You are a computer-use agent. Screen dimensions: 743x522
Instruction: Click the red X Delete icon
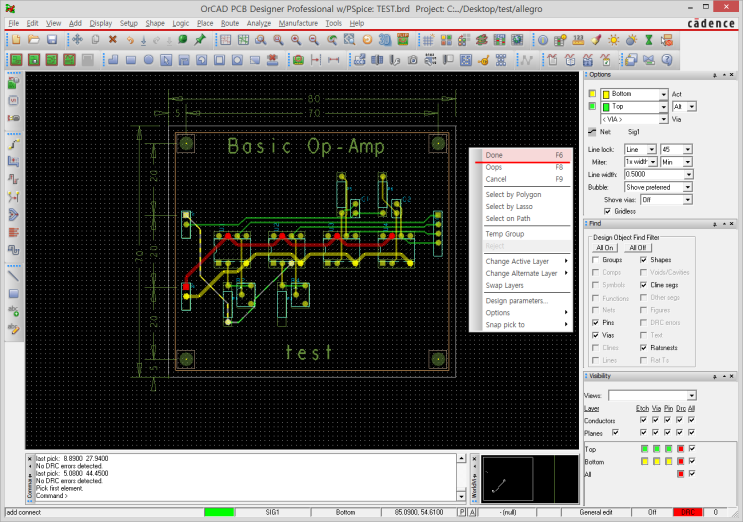pyautogui.click(x=112, y=39)
